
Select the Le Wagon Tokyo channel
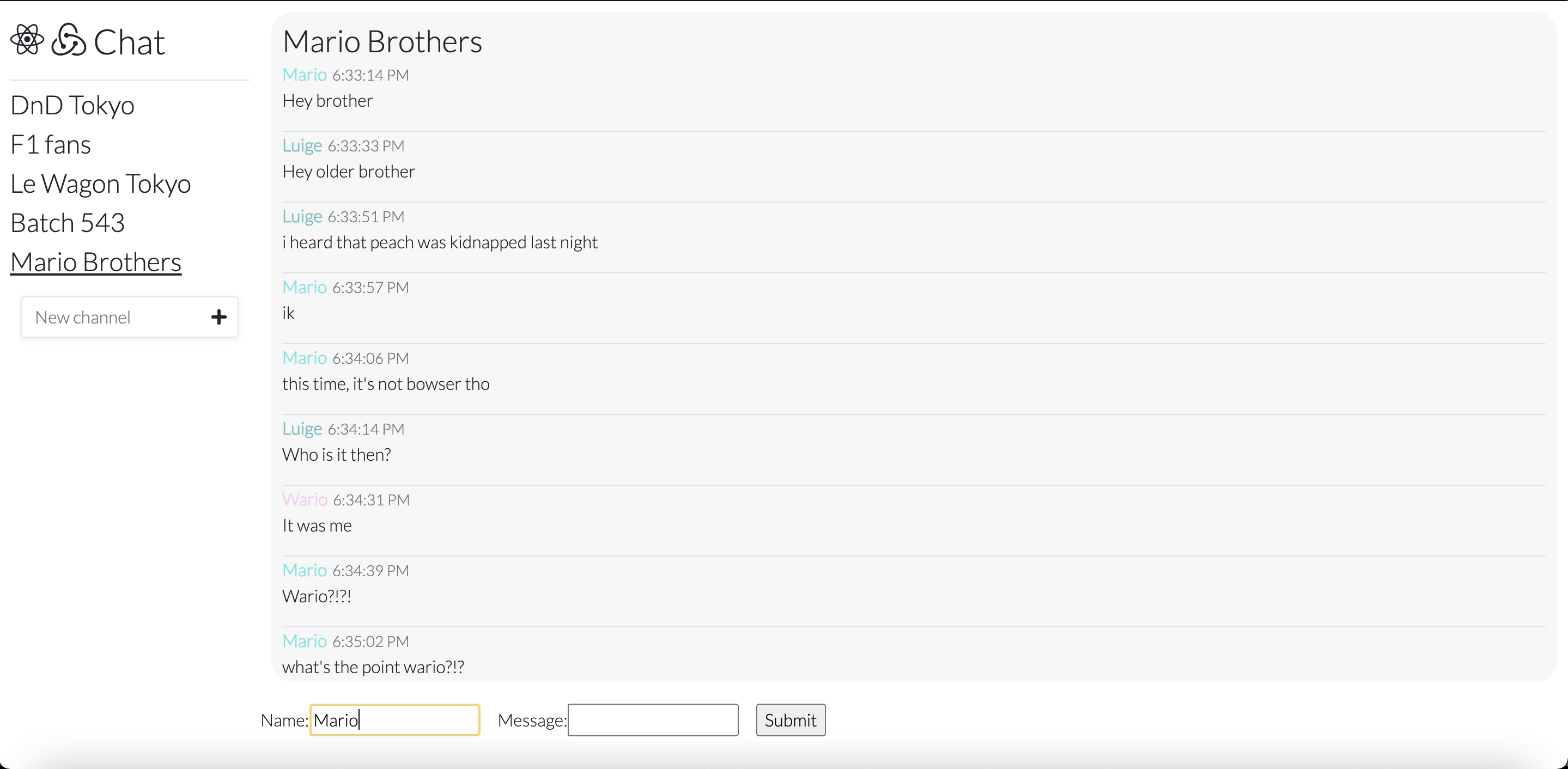100,184
